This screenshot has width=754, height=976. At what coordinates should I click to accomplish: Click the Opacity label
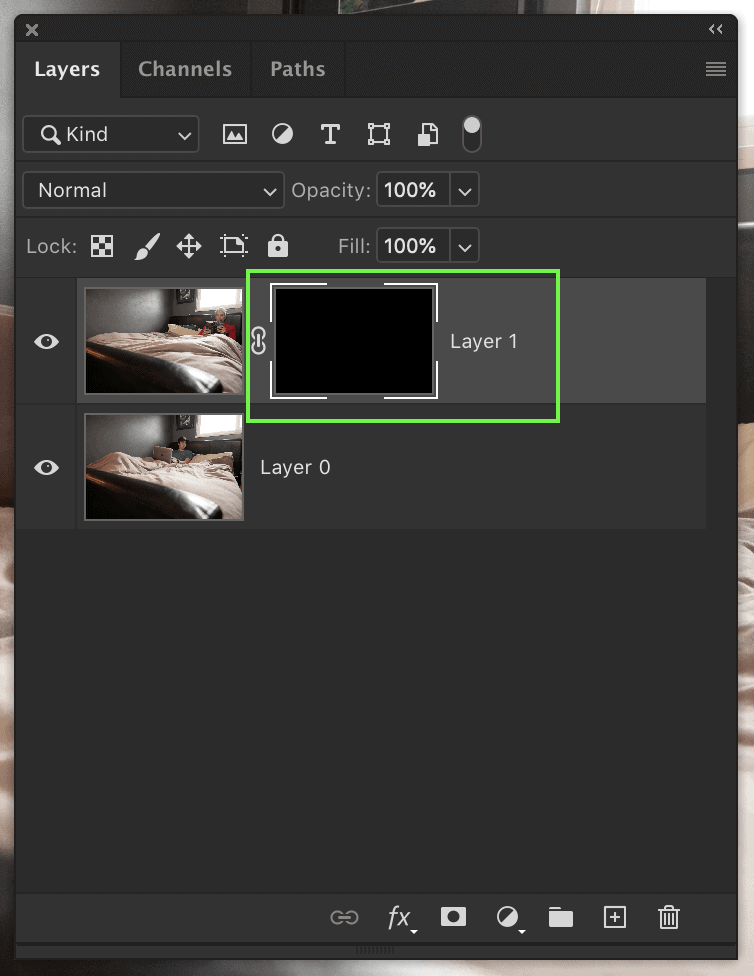pos(331,190)
